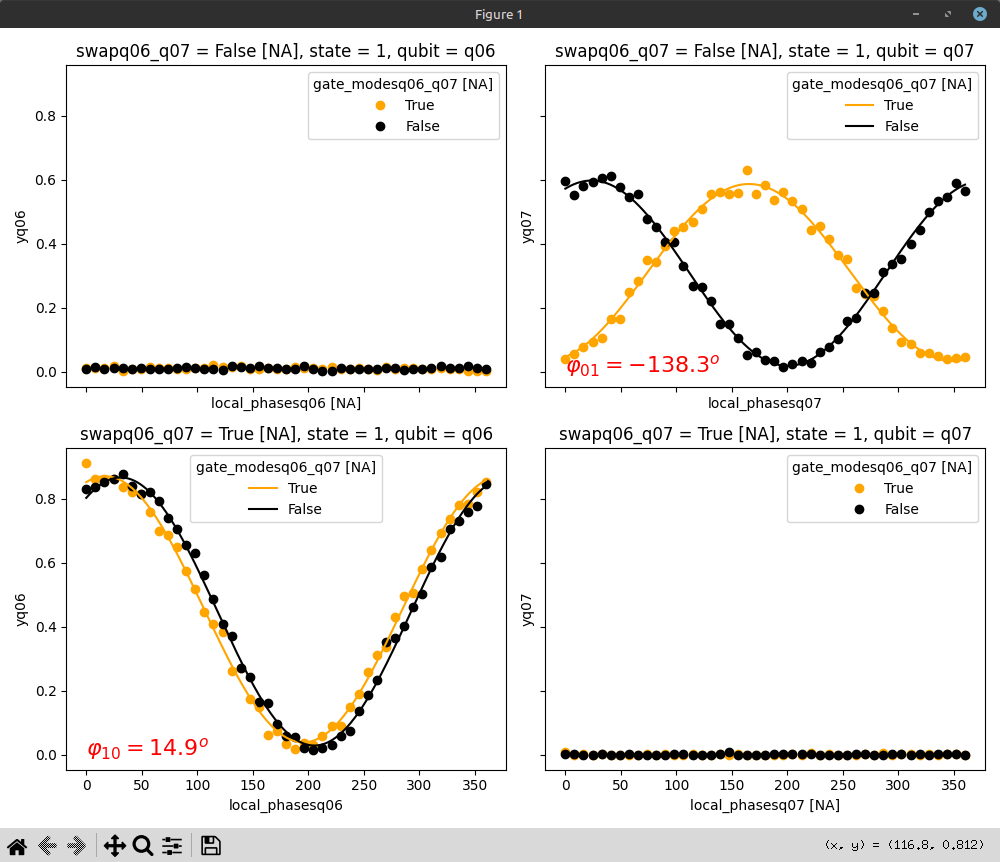The width and height of the screenshot is (1000, 862).
Task: Click the Home reset view icon
Action: [17, 846]
